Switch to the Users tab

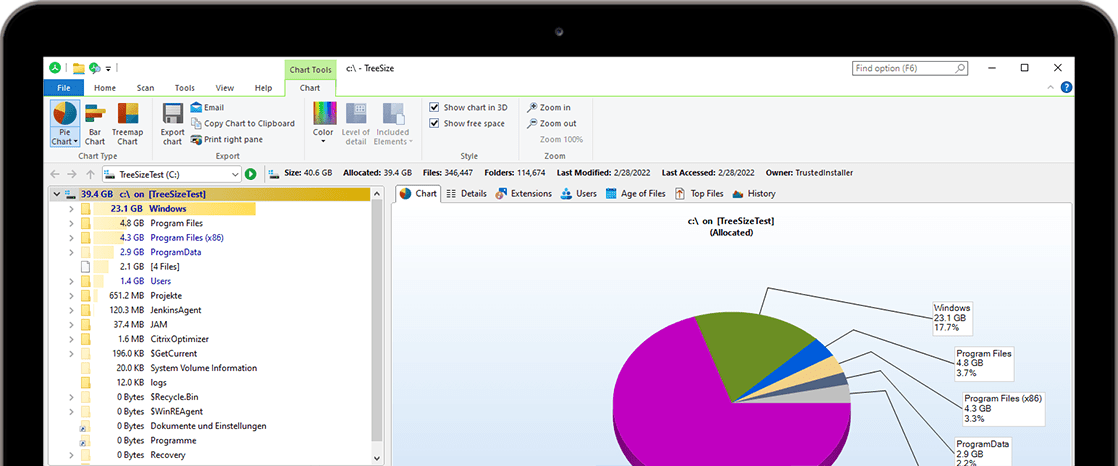578,193
